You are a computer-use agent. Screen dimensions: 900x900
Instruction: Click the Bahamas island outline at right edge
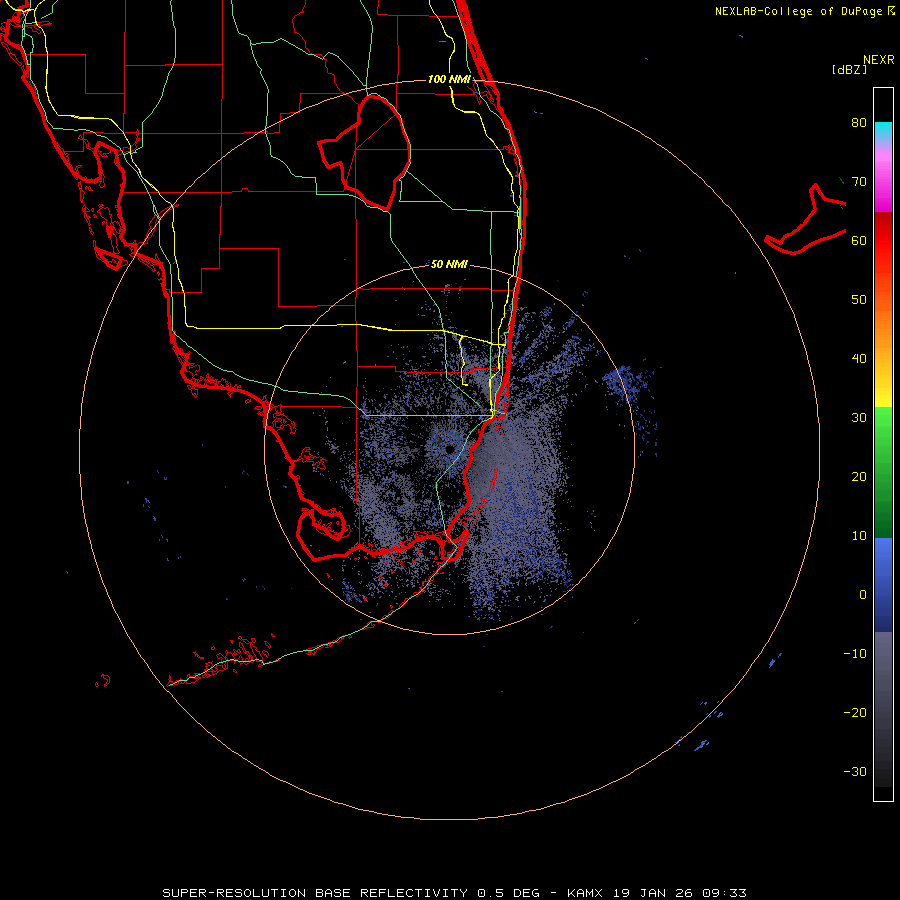click(x=806, y=219)
